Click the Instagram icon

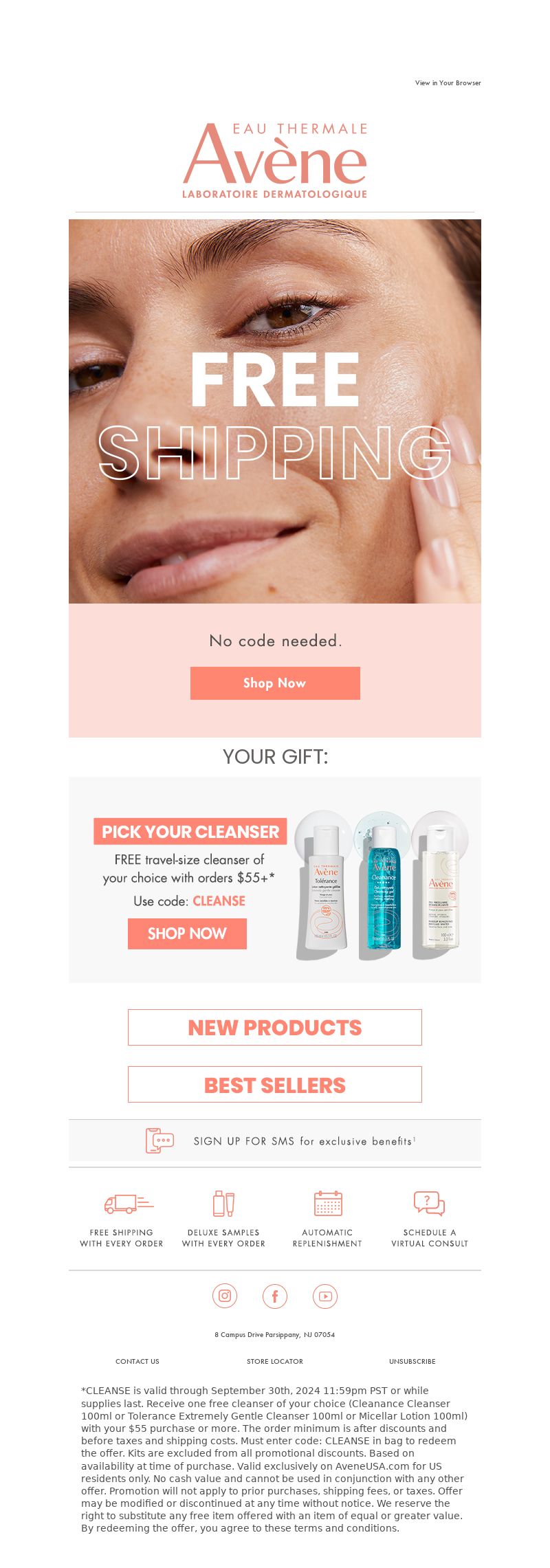coord(225,1296)
